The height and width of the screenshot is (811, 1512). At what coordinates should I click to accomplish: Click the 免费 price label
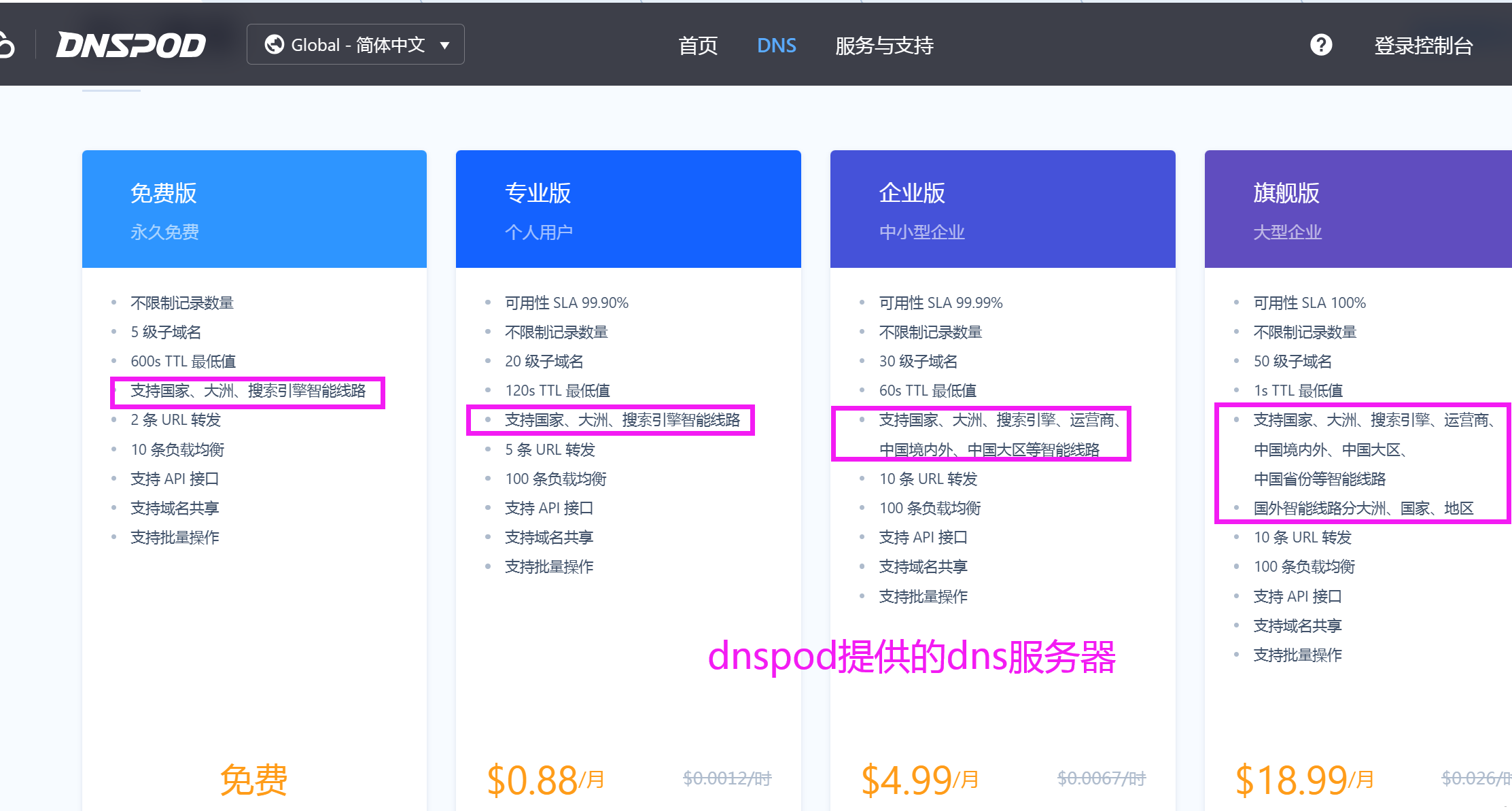pos(253,779)
